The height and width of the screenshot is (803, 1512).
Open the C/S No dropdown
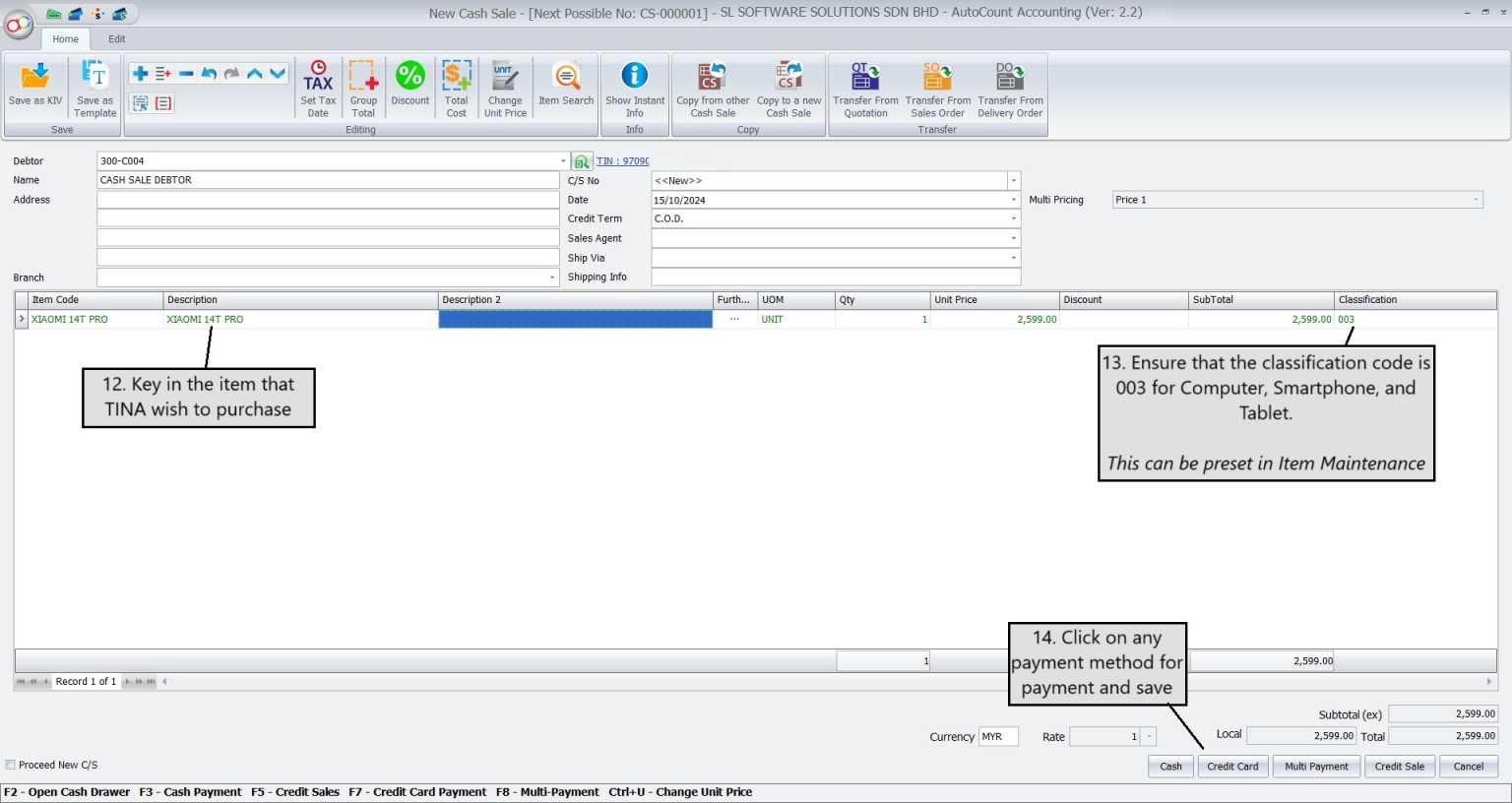click(x=1013, y=181)
